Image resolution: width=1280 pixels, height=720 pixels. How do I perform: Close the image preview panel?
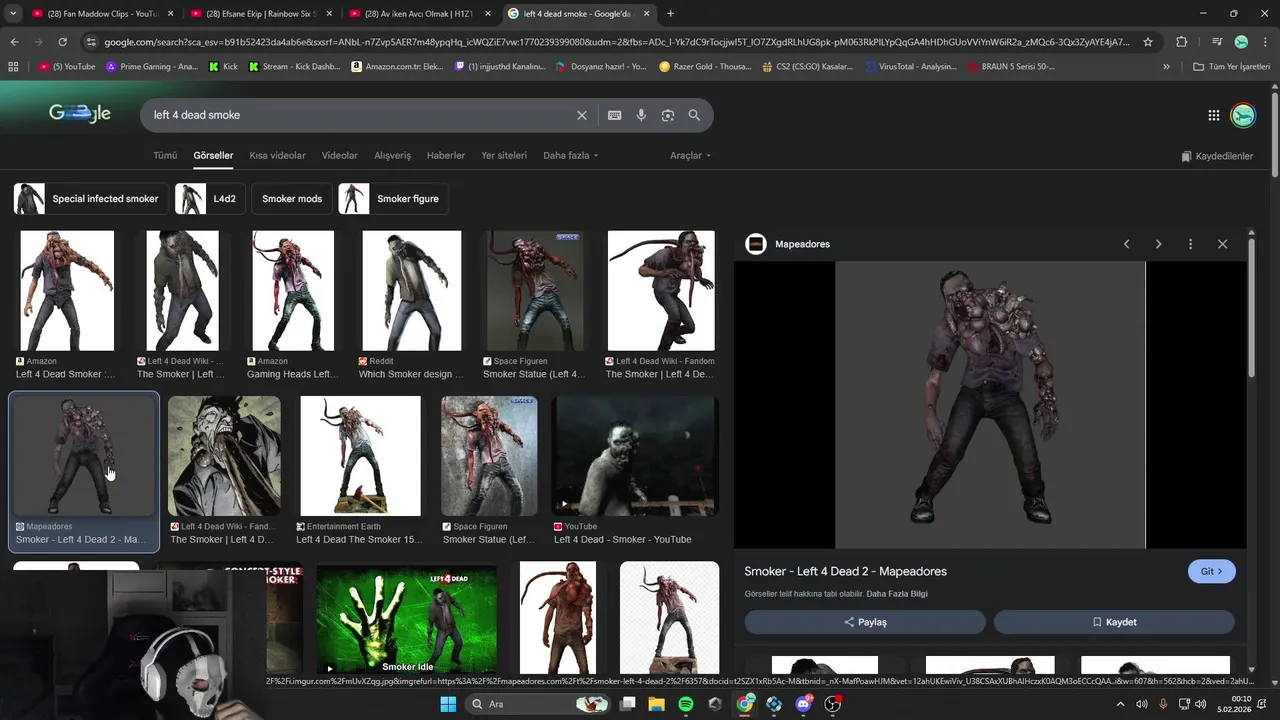click(1222, 244)
